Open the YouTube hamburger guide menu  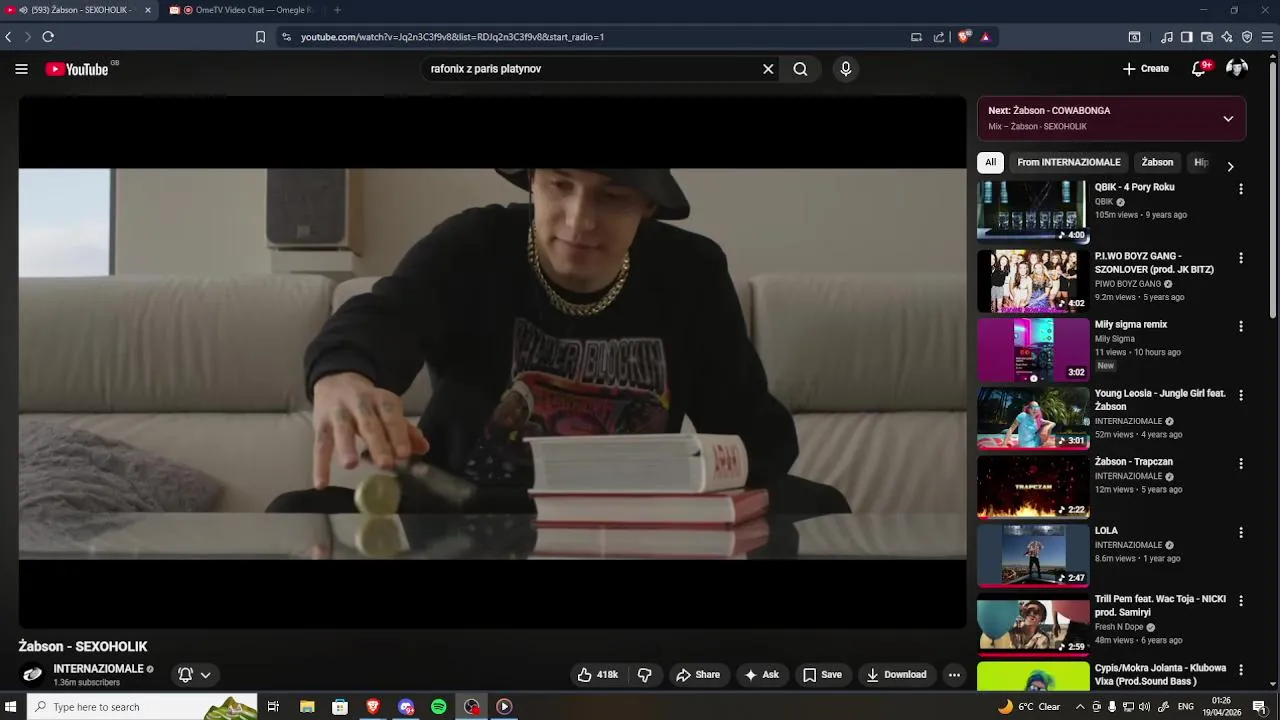(x=21, y=69)
